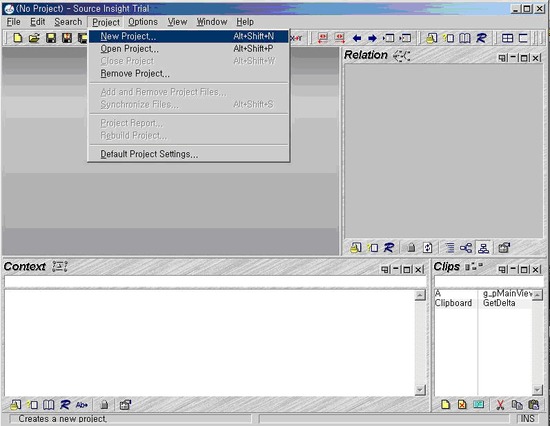Click the Browse Symbol icon in main toolbar
Screen dimensions: 550x426
[448, 38]
